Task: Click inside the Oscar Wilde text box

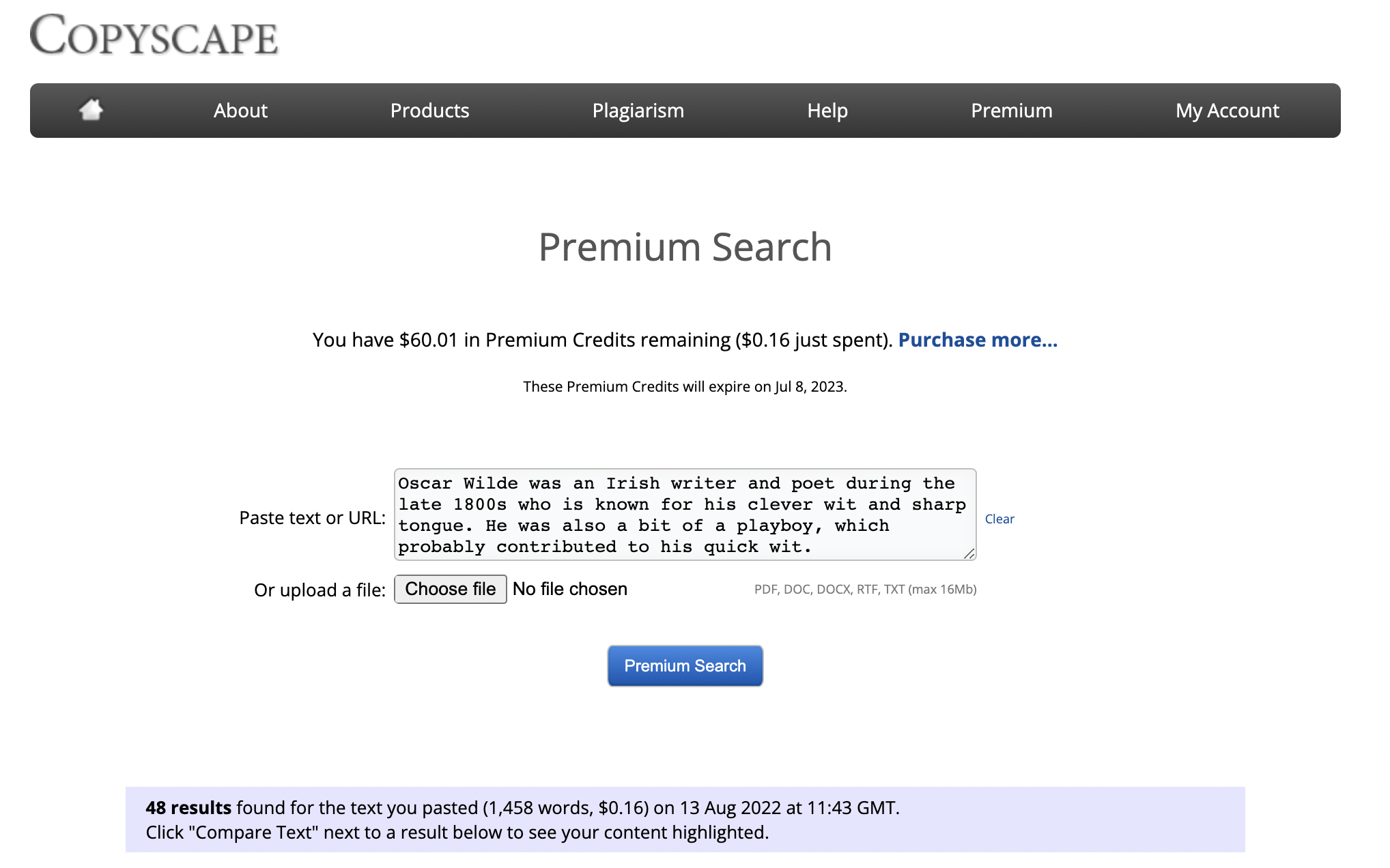Action: click(683, 515)
